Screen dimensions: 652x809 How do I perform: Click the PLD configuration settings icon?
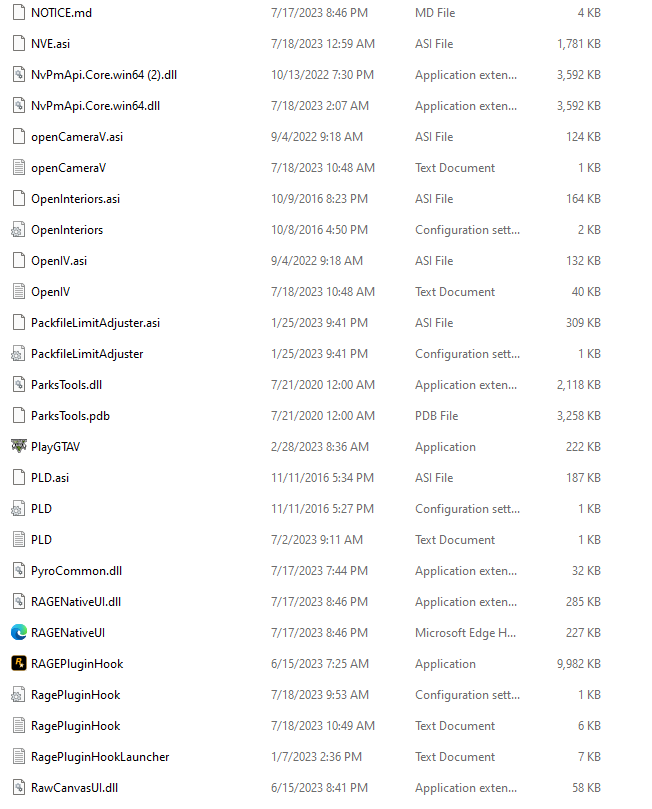pyautogui.click(x=19, y=508)
